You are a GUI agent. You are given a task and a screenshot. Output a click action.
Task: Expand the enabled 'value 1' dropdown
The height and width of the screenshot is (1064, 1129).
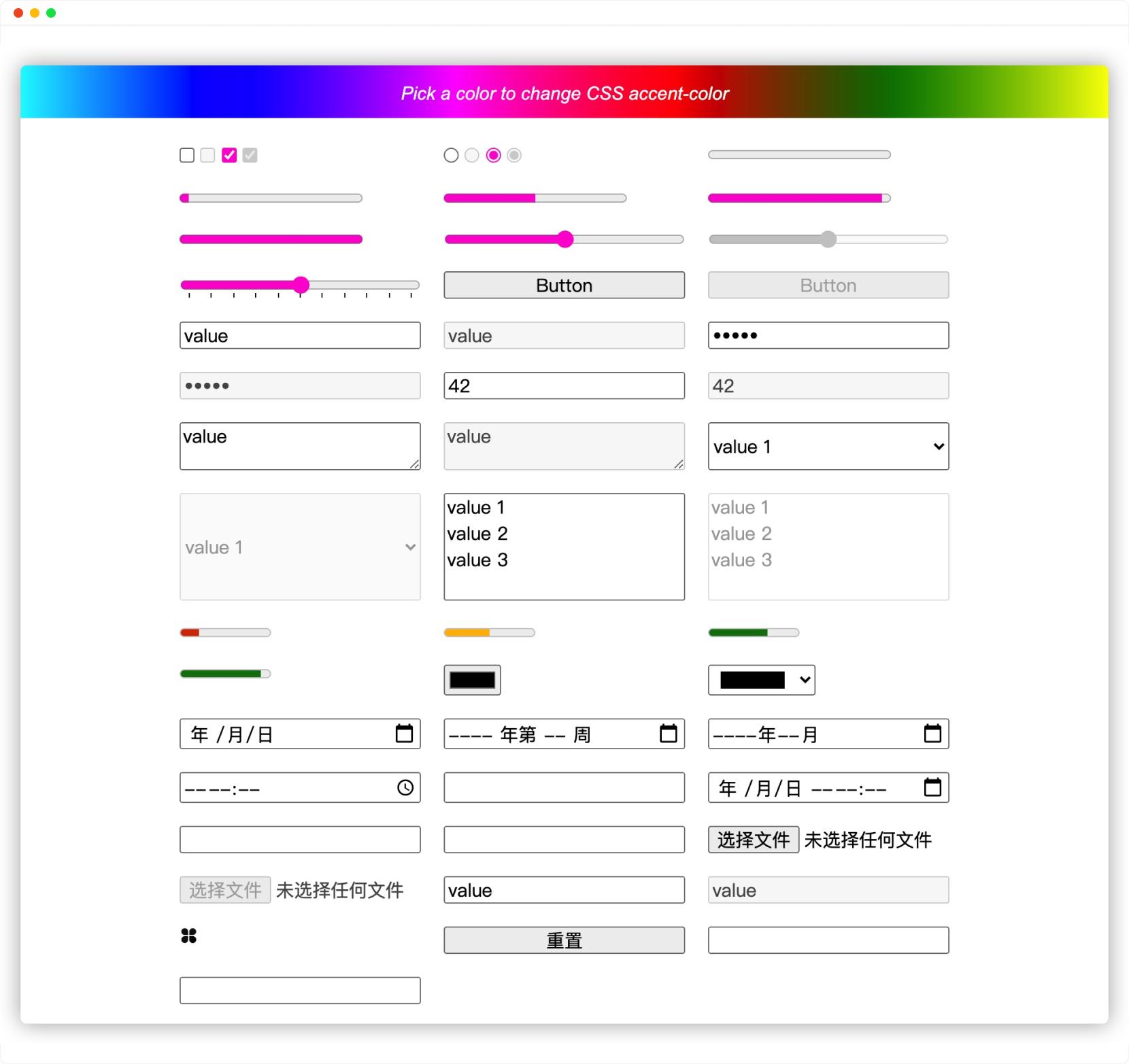828,446
